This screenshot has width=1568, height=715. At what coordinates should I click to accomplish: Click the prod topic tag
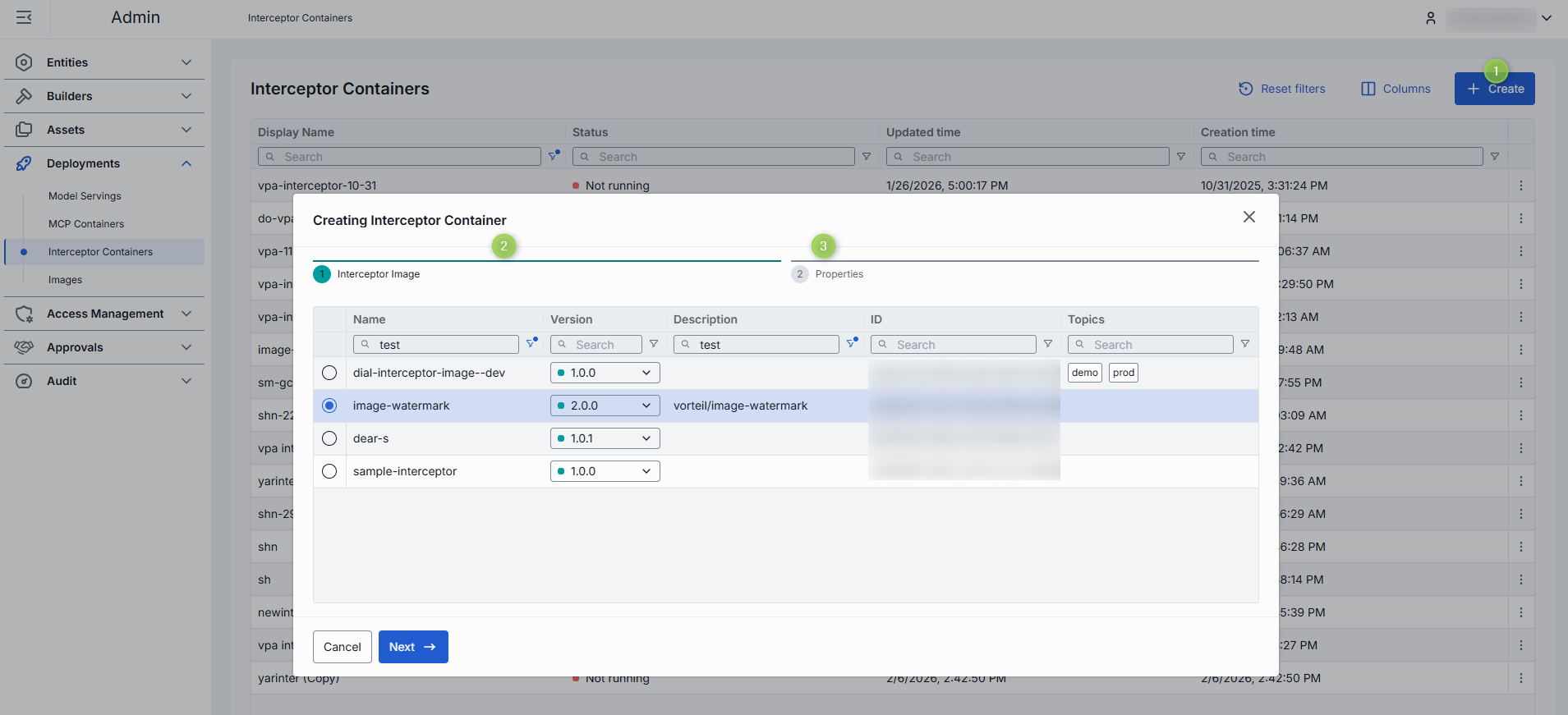1123,373
